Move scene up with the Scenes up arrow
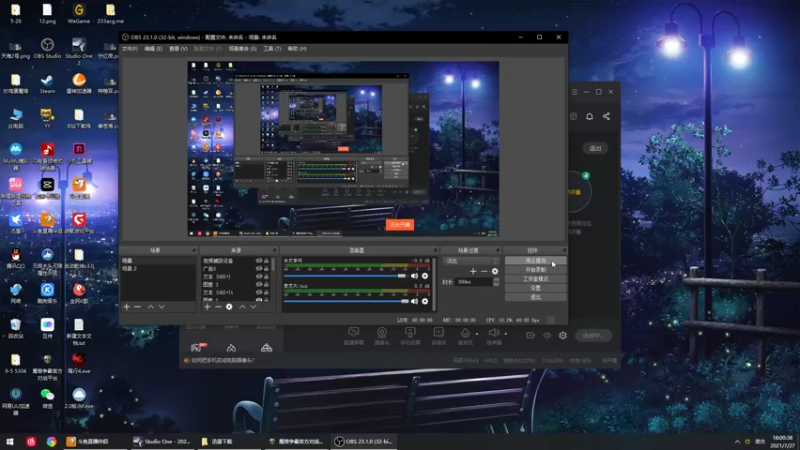Screen dimensions: 800x450 click(151, 307)
